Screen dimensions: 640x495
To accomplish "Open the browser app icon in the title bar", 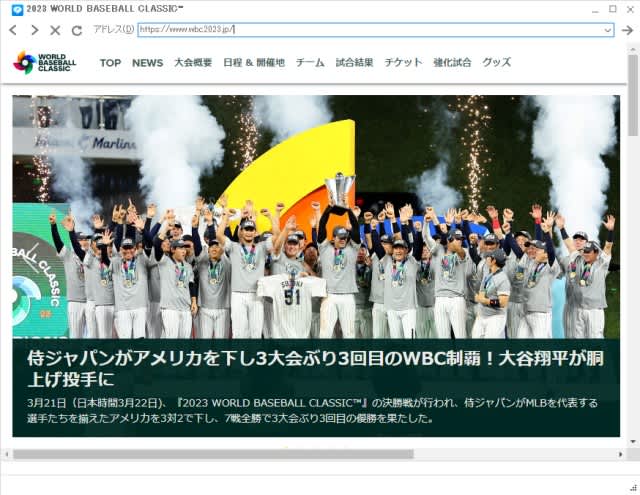I will pyautogui.click(x=17, y=9).
